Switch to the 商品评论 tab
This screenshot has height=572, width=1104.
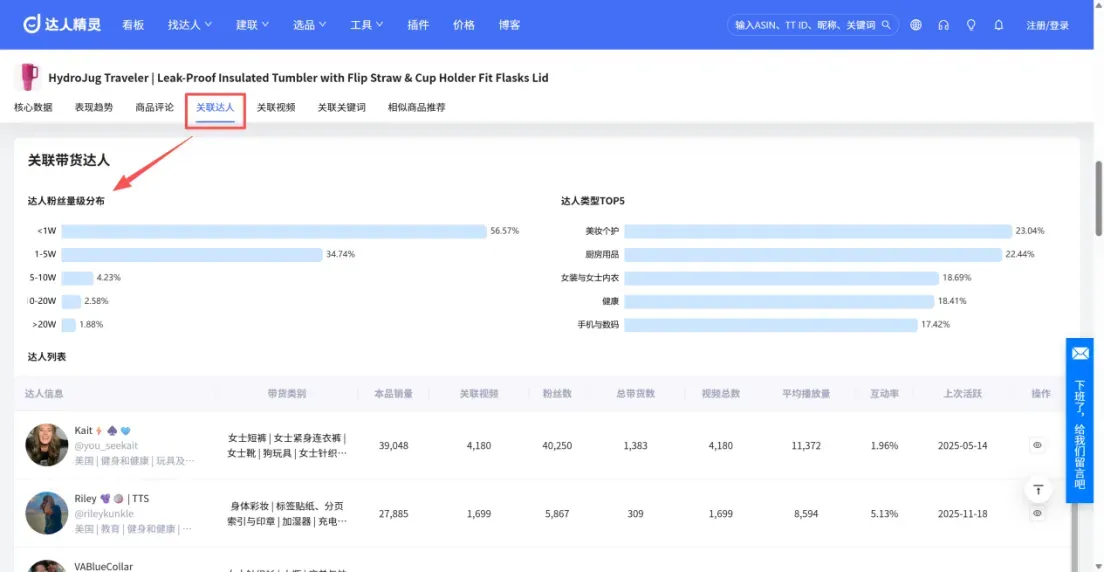tap(154, 108)
